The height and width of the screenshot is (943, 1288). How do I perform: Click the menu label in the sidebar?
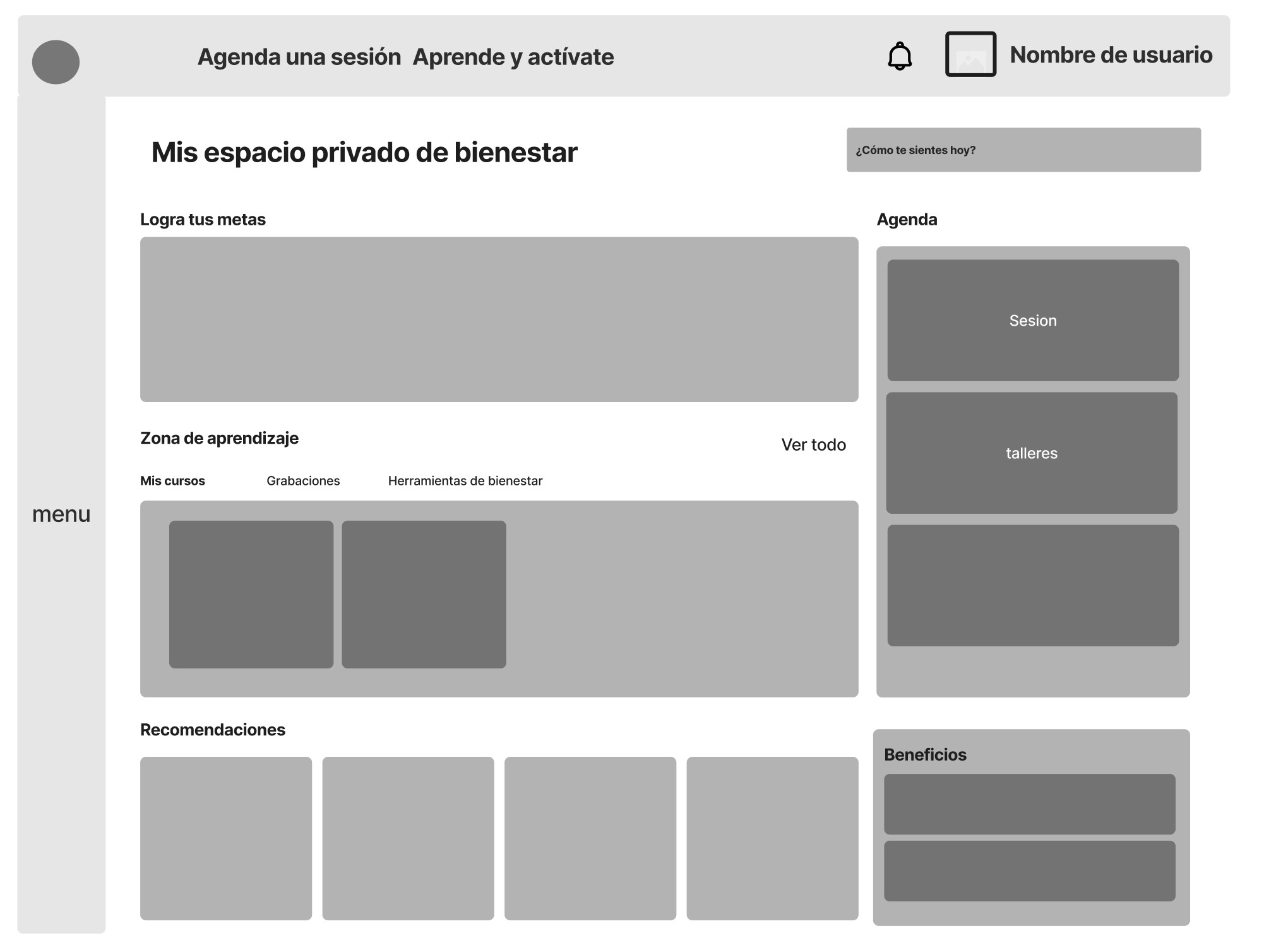coord(61,514)
